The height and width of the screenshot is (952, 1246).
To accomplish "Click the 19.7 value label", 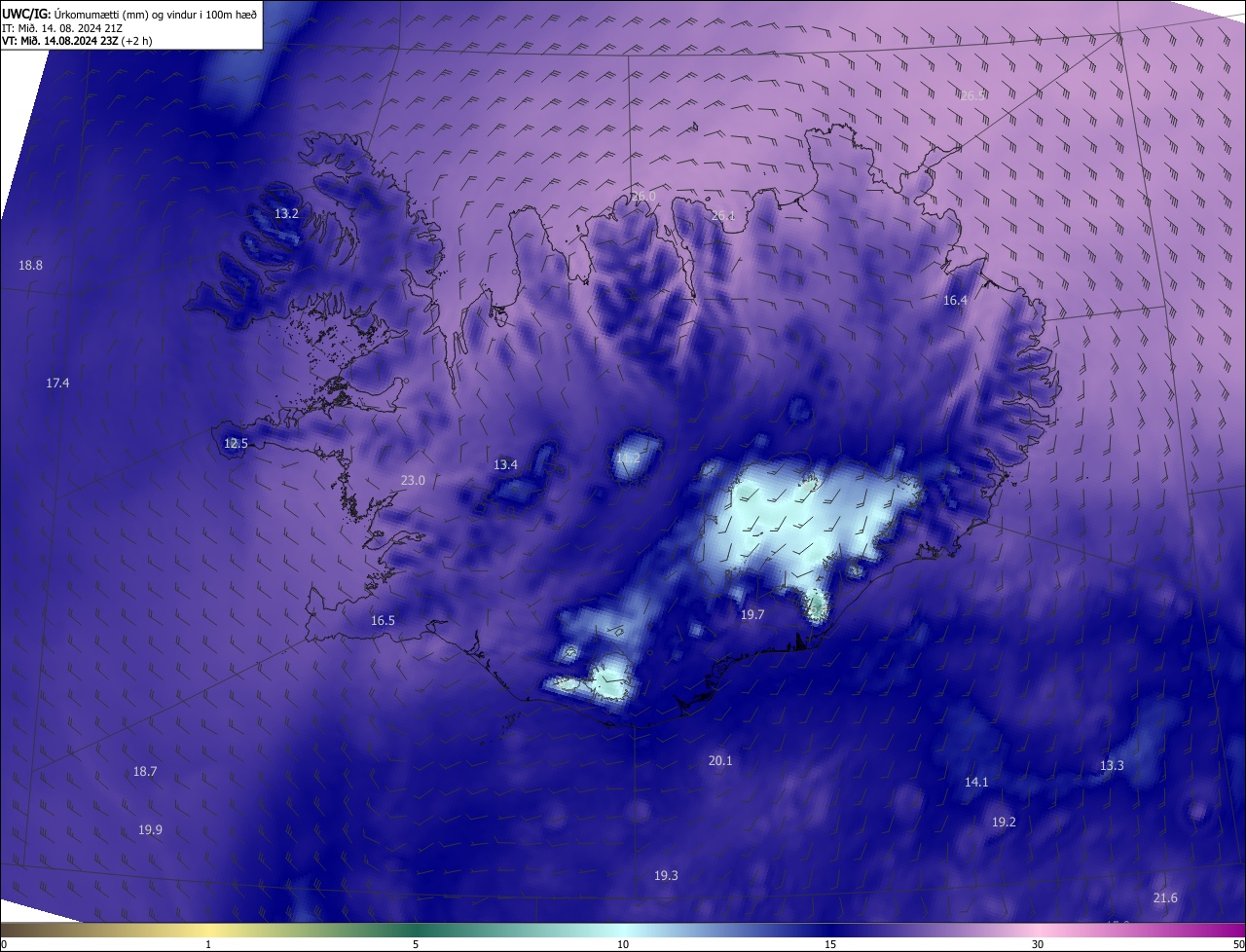I will coord(752,614).
